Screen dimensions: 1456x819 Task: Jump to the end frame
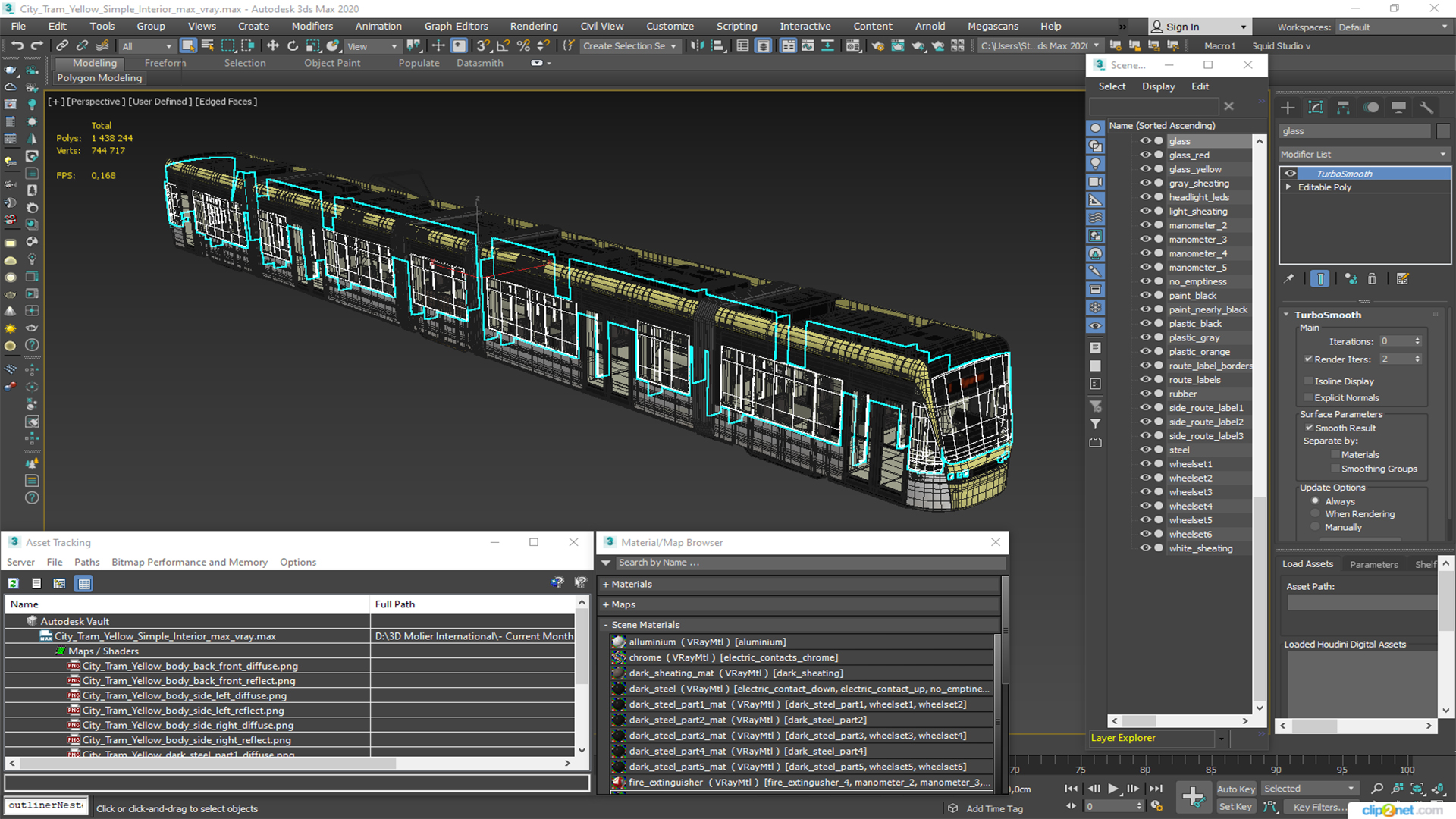[1156, 789]
